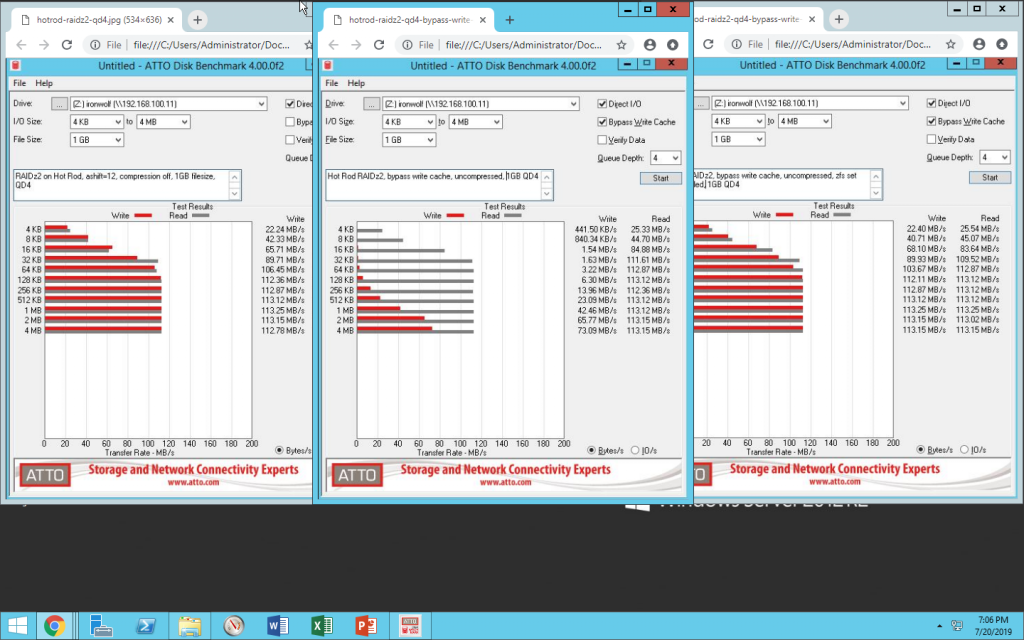1024x640 pixels.
Task: Toggle Bypass Write Cache in the right ATTO window
Action: [x=931, y=121]
